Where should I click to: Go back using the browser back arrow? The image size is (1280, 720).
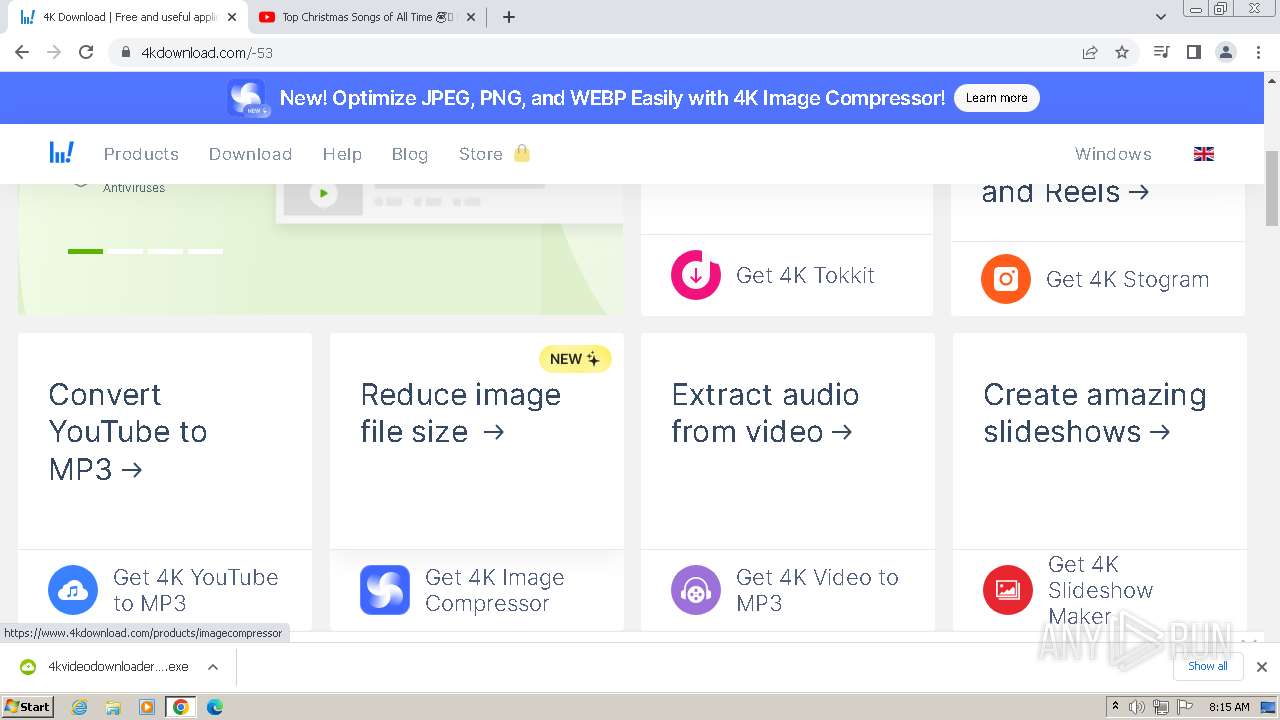coord(22,52)
